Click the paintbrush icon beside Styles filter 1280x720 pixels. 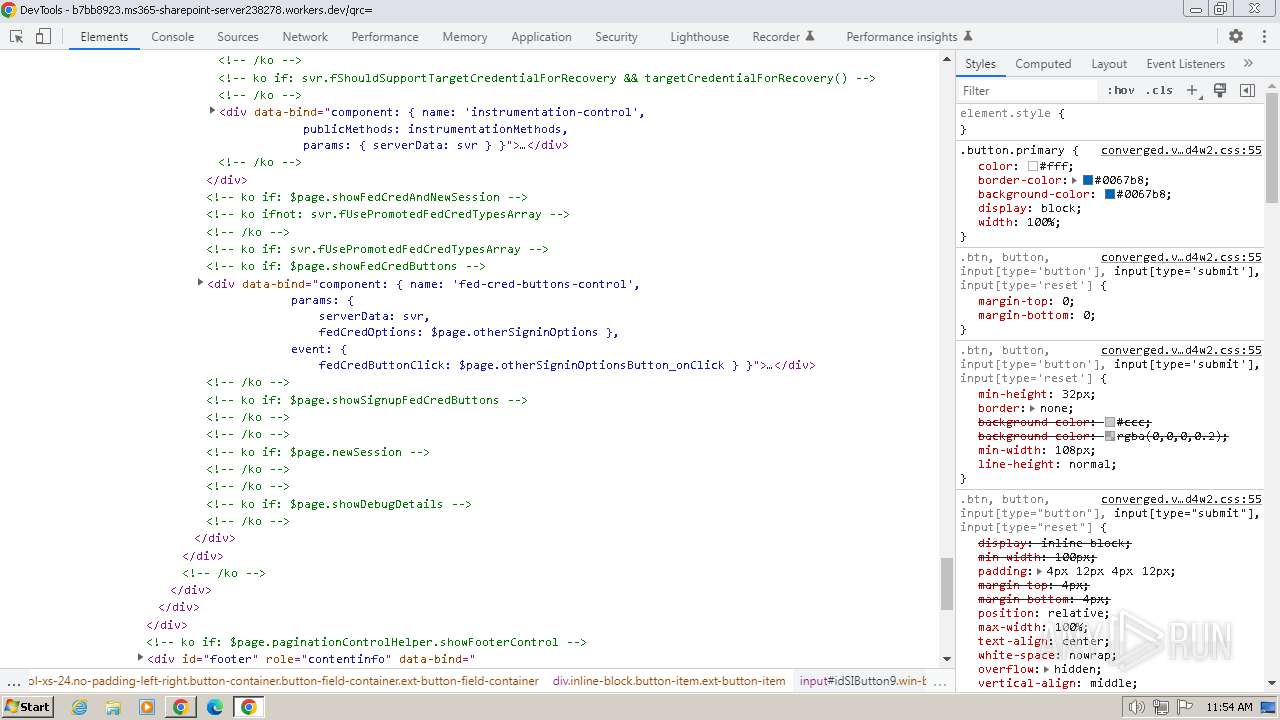coord(1220,90)
